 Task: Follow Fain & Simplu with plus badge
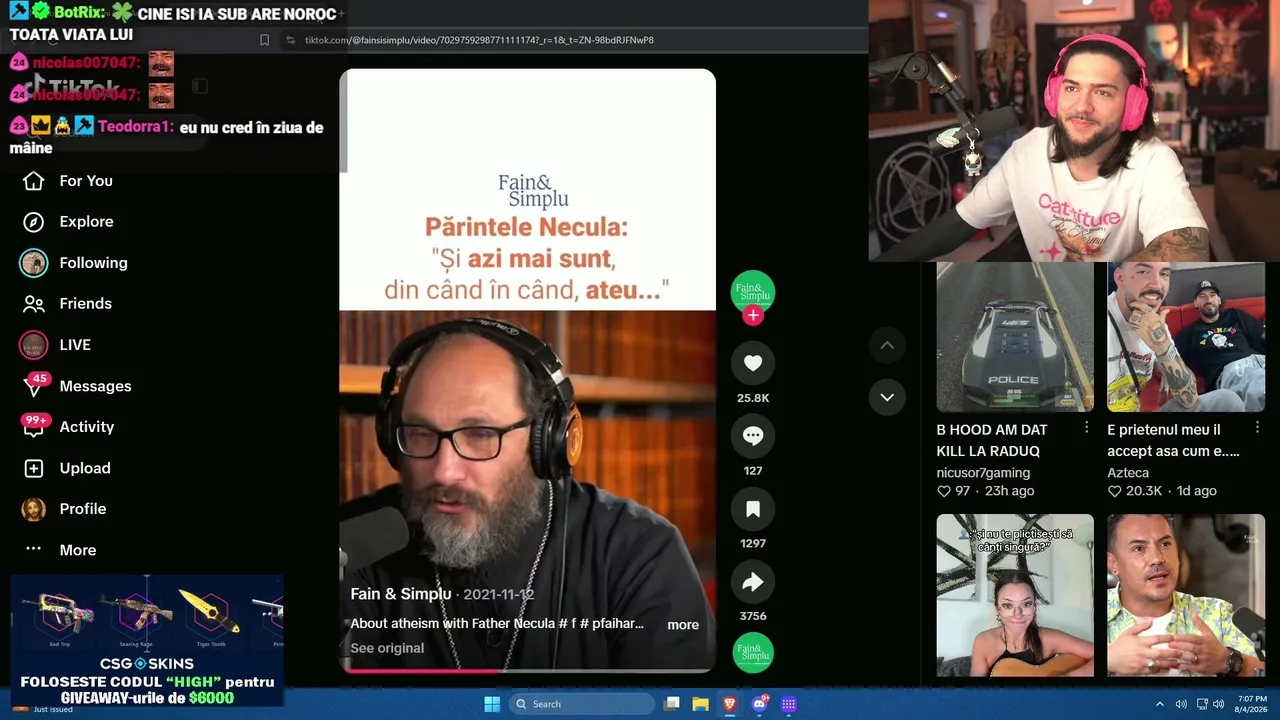753,315
